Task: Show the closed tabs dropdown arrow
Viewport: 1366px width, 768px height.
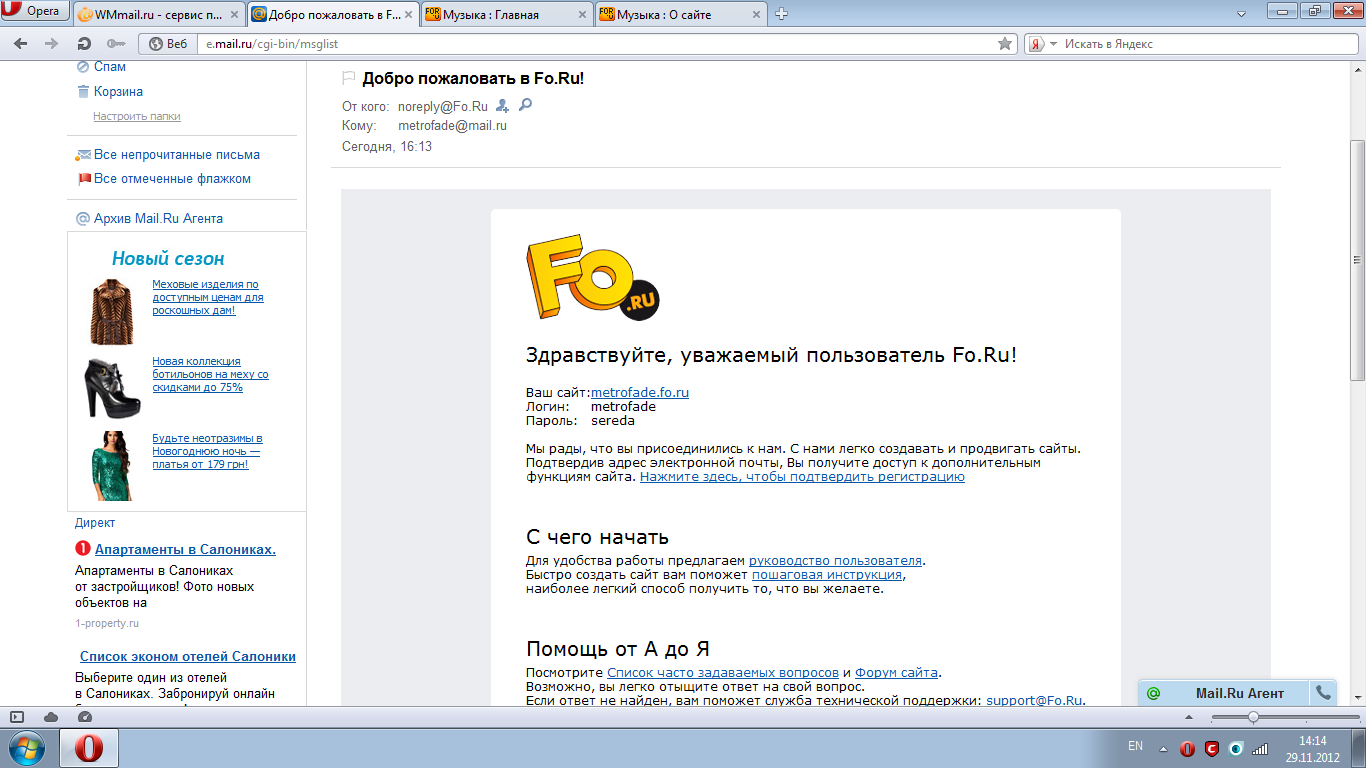Action: pyautogui.click(x=1241, y=13)
